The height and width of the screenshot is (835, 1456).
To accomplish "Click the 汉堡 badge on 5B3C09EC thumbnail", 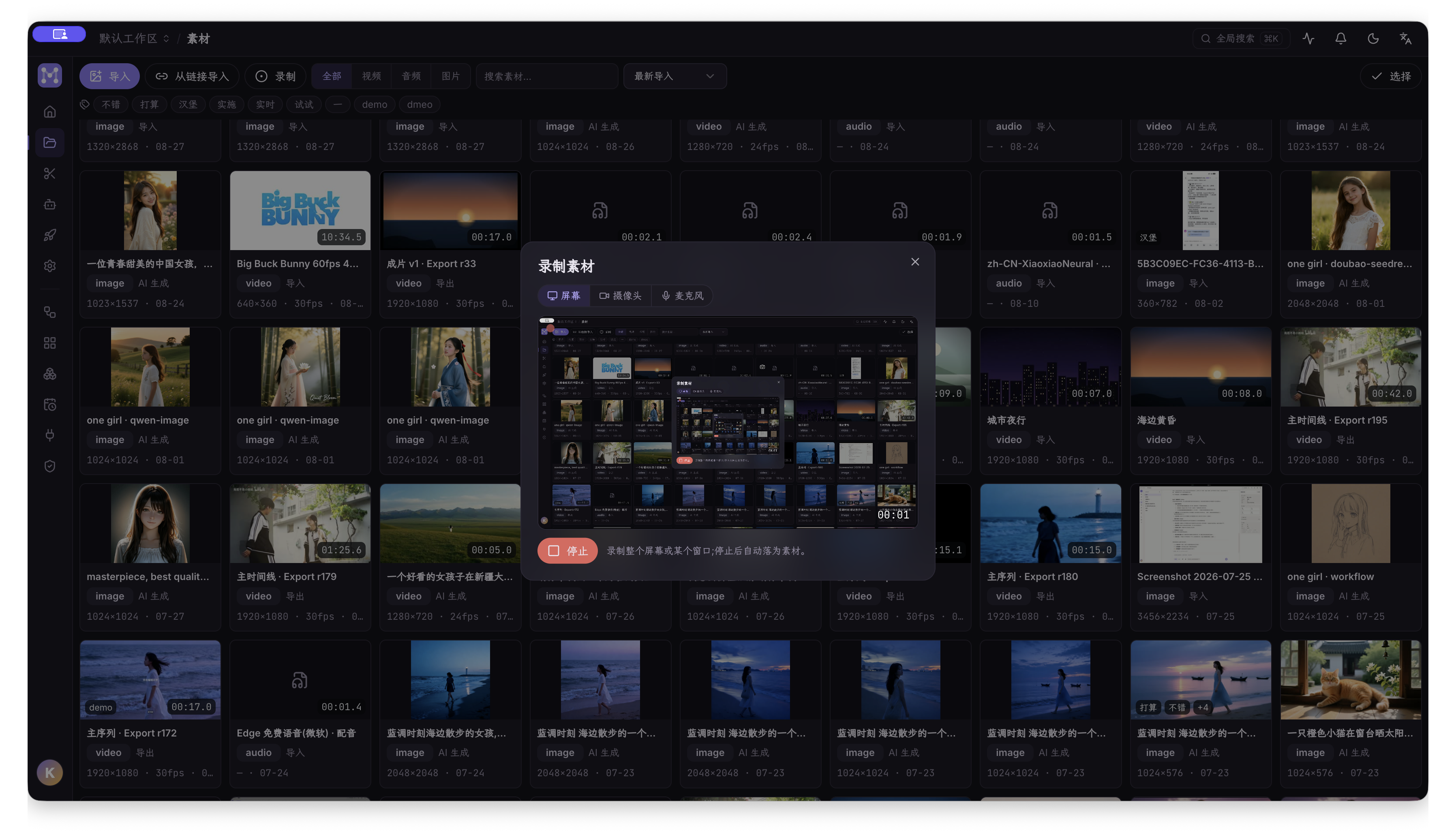I will [1148, 238].
